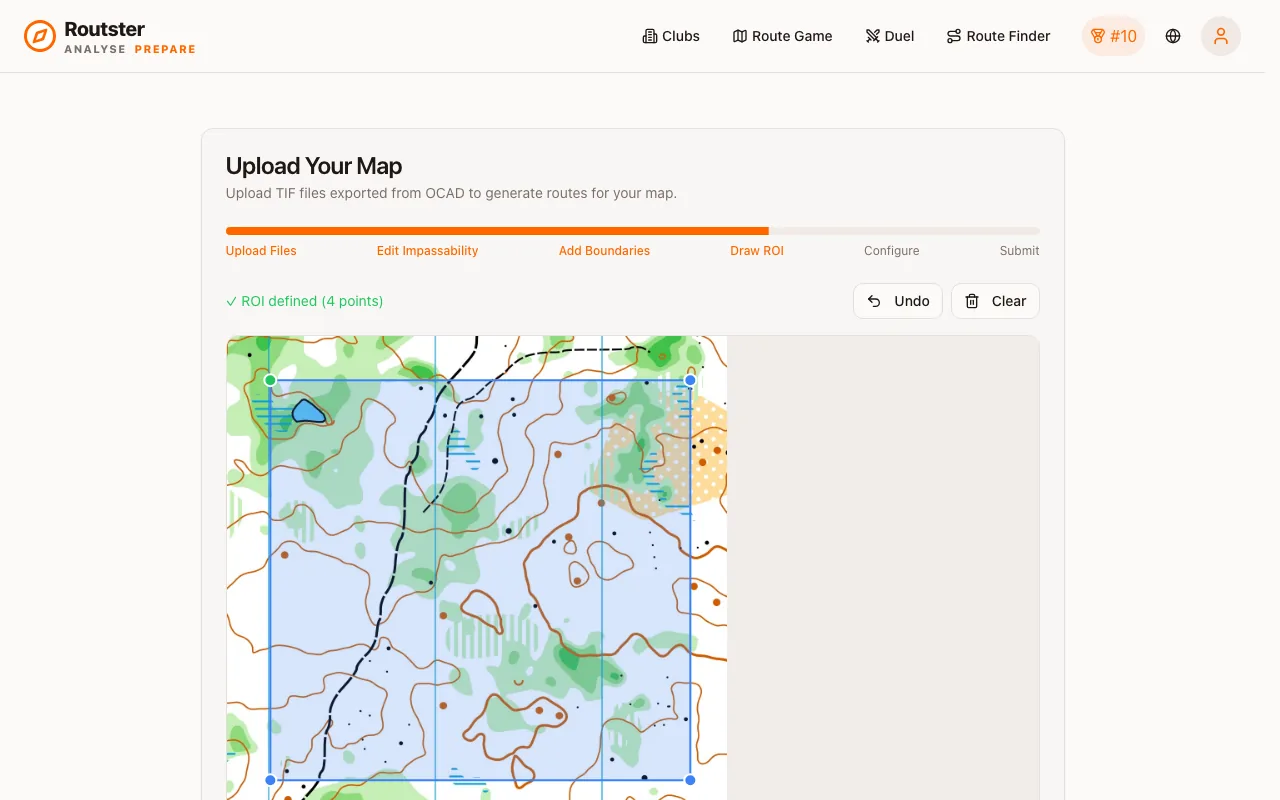Screen dimensions: 1280x800
Task: Open the user profile avatar icon
Action: (x=1221, y=36)
